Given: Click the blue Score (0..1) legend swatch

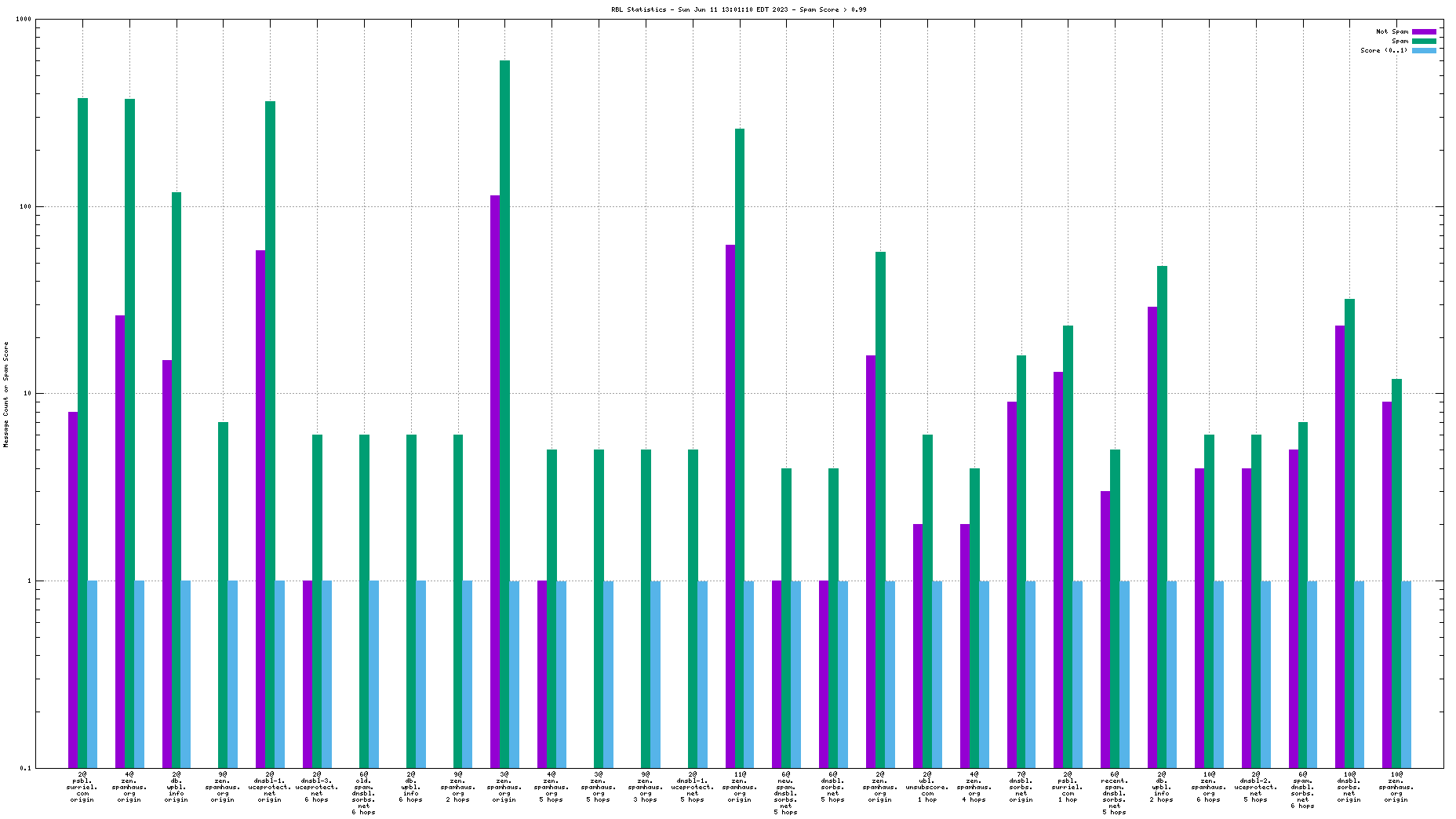Looking at the screenshot, I should pyautogui.click(x=1424, y=50).
